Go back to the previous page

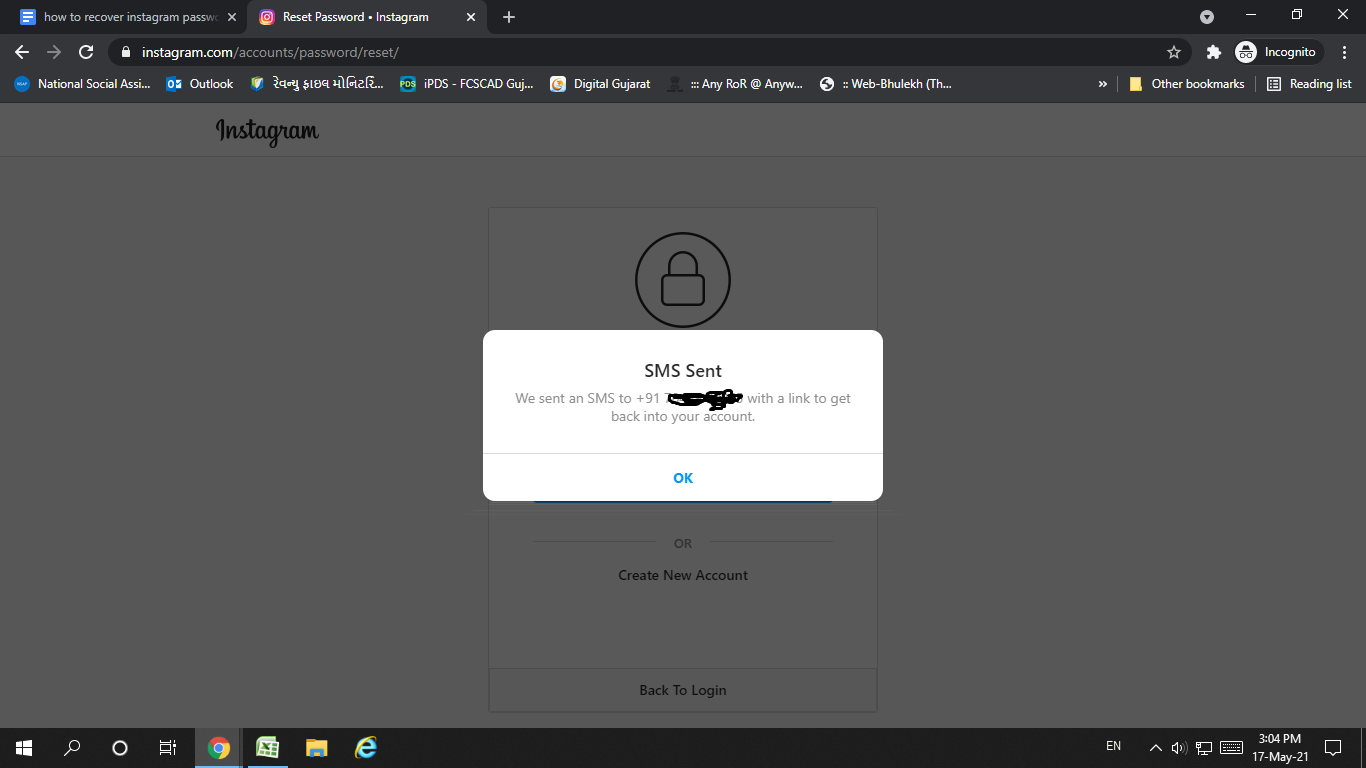click(x=22, y=52)
